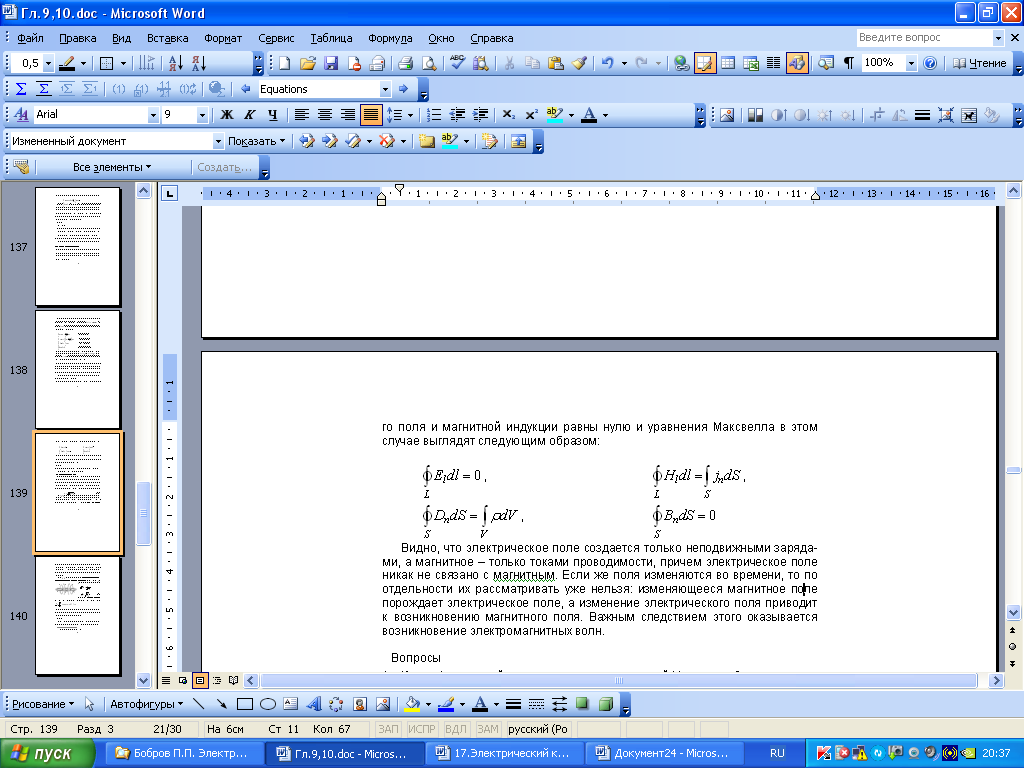Open a file with the Open folder icon
Screen dimensions: 1024x768
308,63
